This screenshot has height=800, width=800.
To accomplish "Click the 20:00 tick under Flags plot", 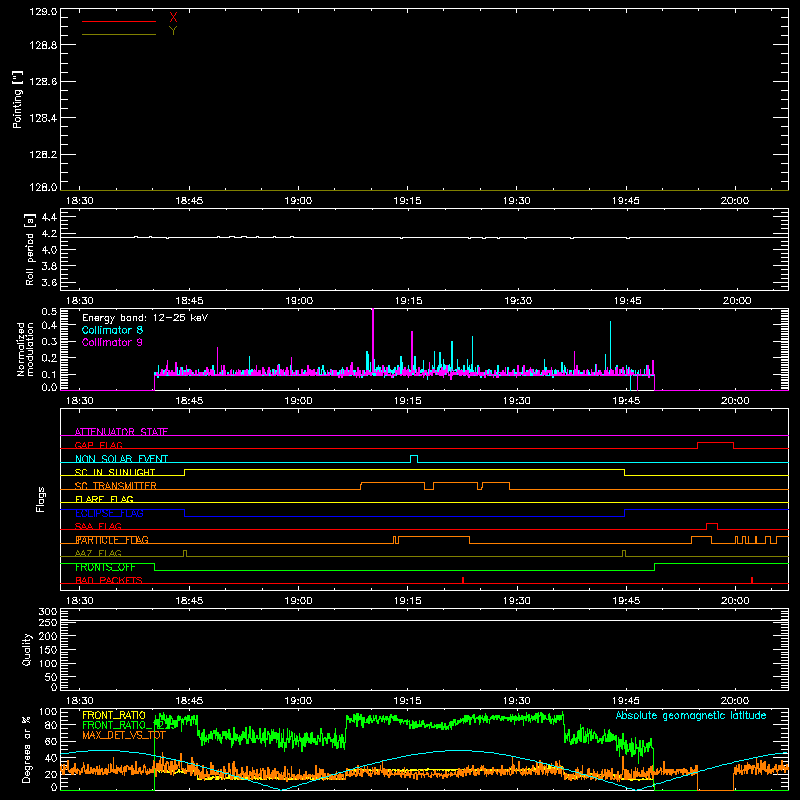I will tap(735, 601).
